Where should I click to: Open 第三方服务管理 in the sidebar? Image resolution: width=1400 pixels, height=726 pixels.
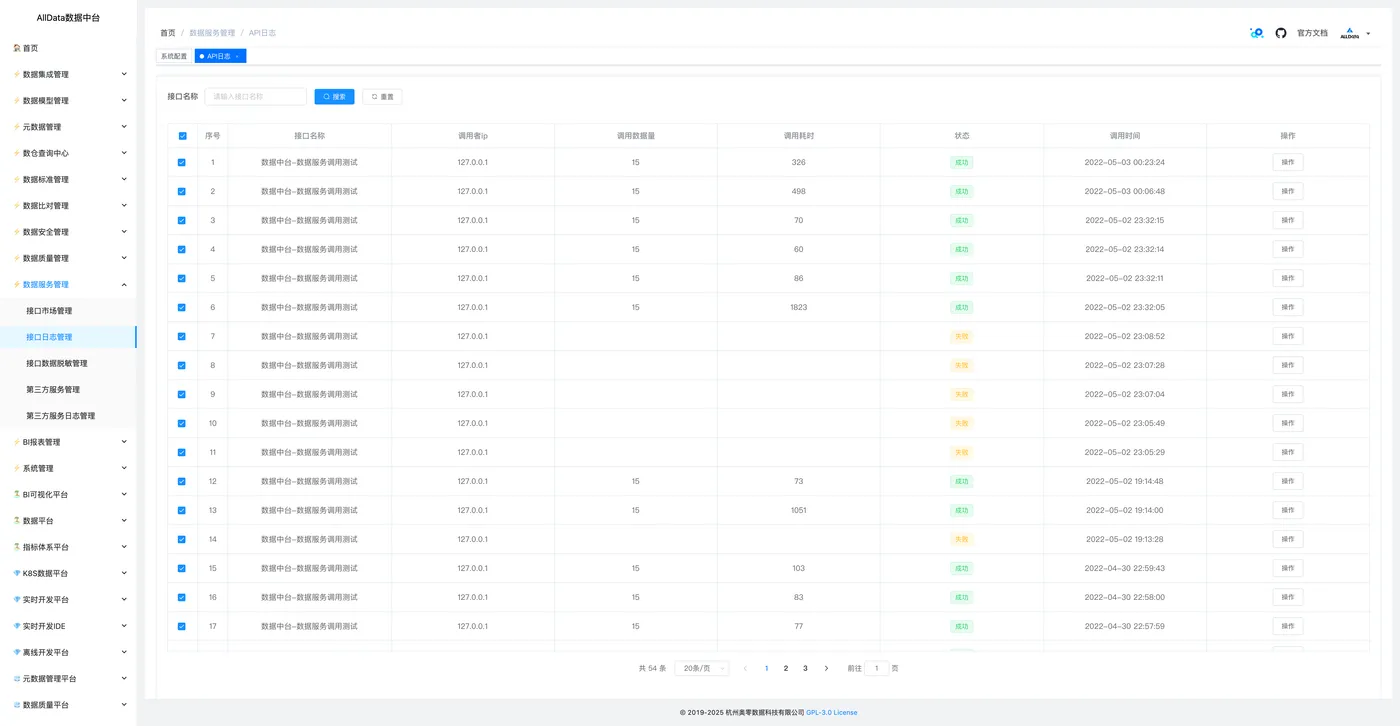[x=53, y=389]
